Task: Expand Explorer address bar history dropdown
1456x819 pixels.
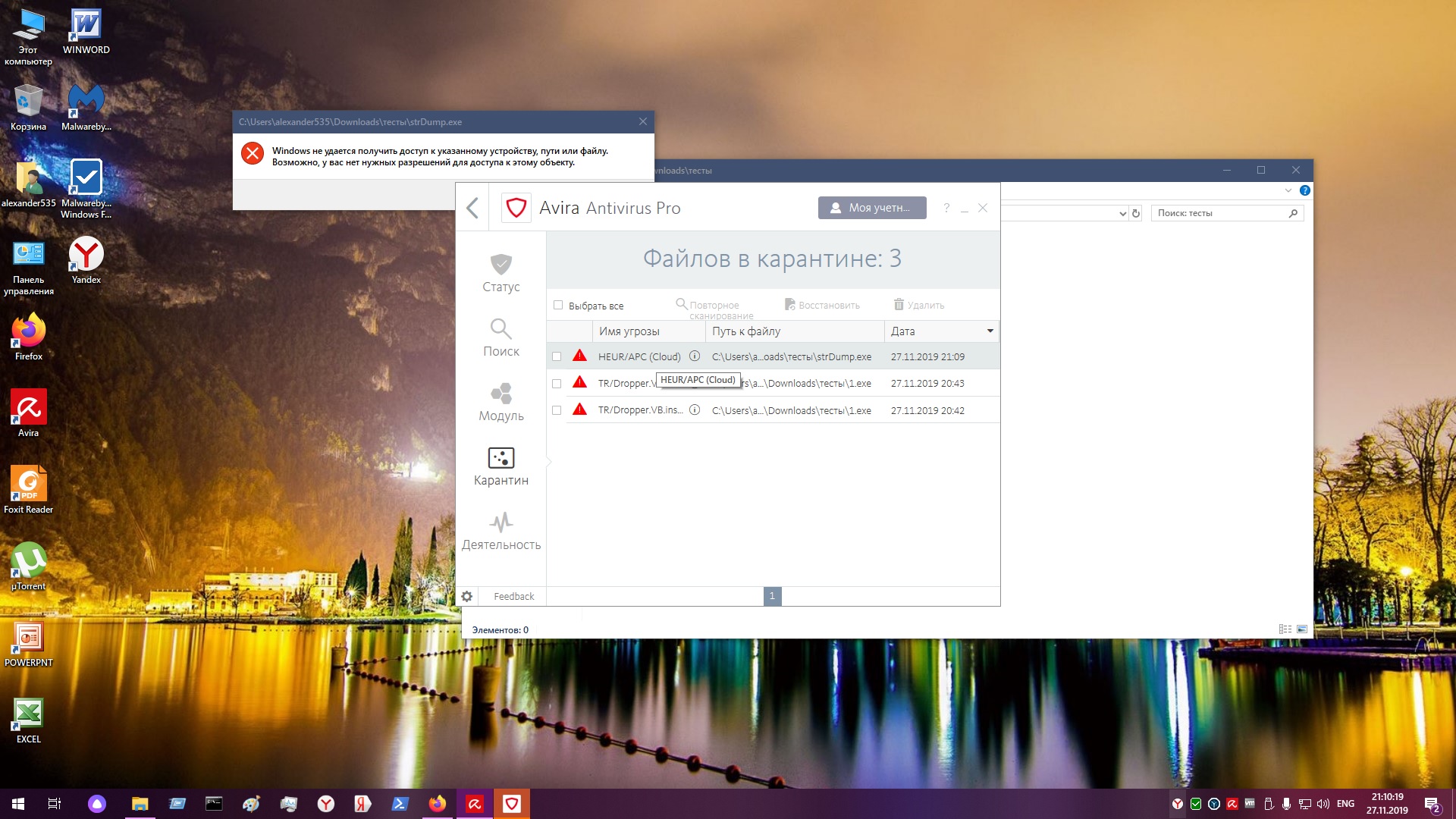Action: pyautogui.click(x=1122, y=214)
